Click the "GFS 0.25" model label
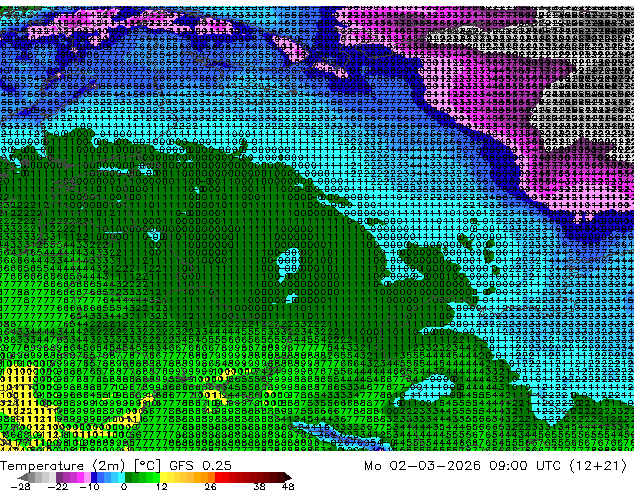 pyautogui.click(x=200, y=466)
